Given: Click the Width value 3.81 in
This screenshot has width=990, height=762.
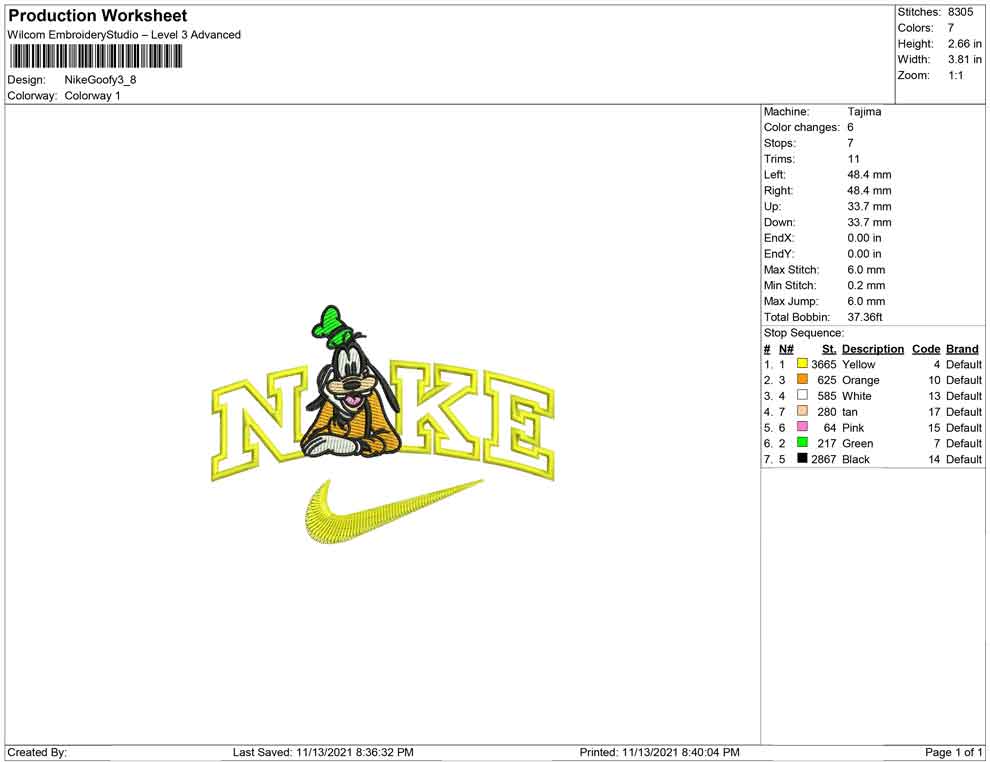Looking at the screenshot, I should pos(965,59).
